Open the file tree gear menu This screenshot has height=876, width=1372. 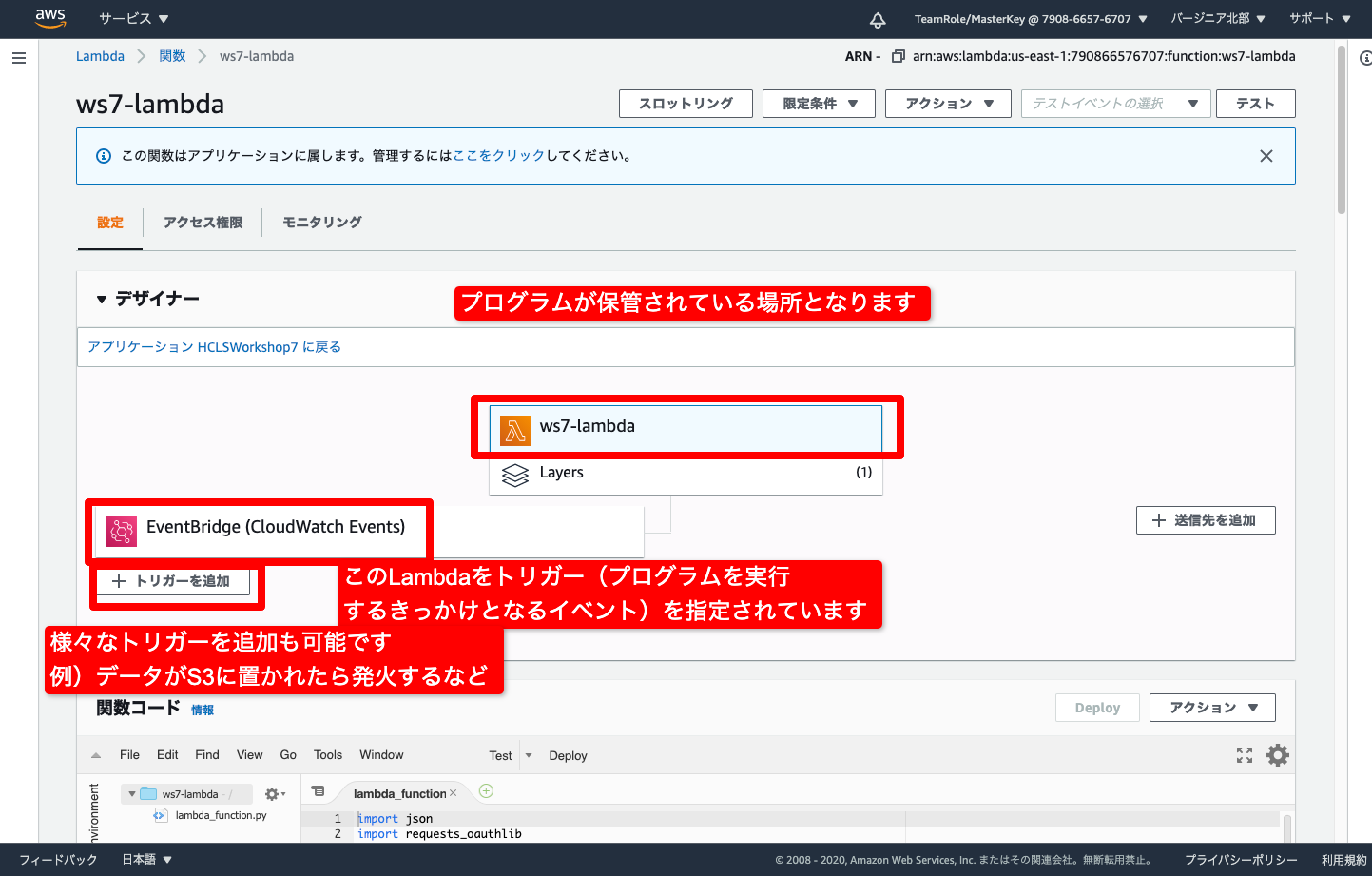coord(275,794)
